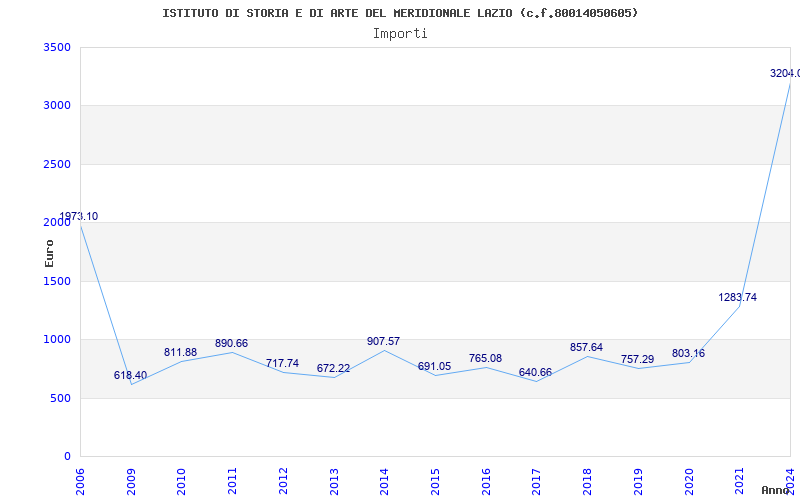
Task: Click the 2010 year label on x-axis
Action: click(182, 482)
